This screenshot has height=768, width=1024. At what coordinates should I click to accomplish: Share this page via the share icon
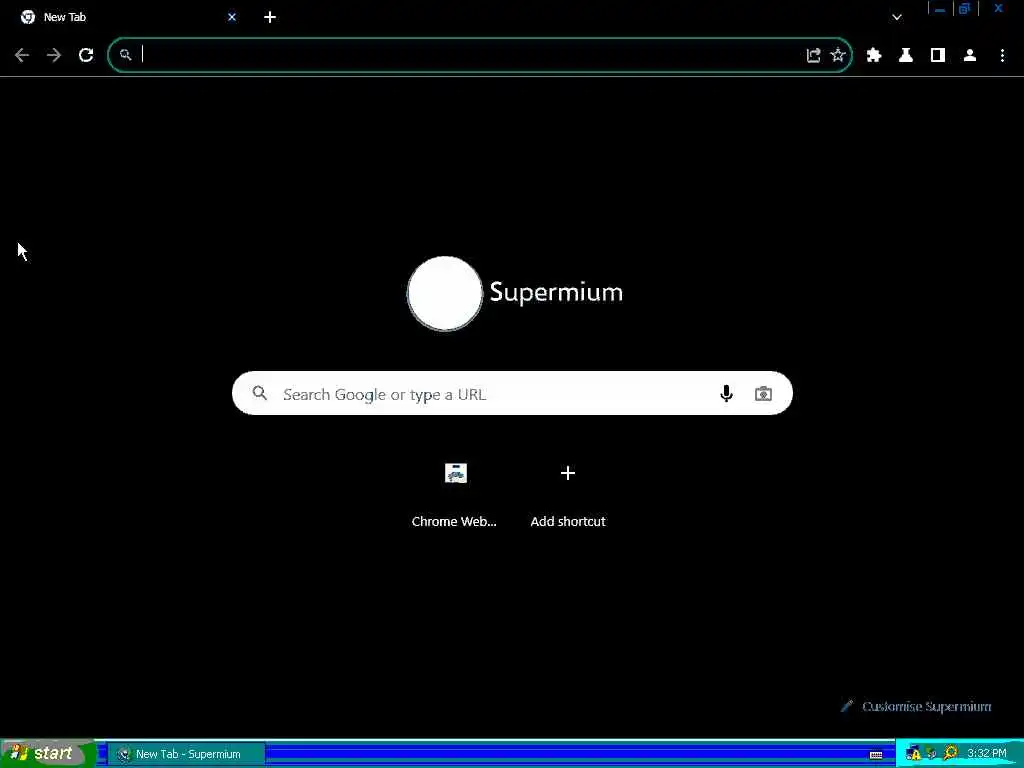(813, 56)
